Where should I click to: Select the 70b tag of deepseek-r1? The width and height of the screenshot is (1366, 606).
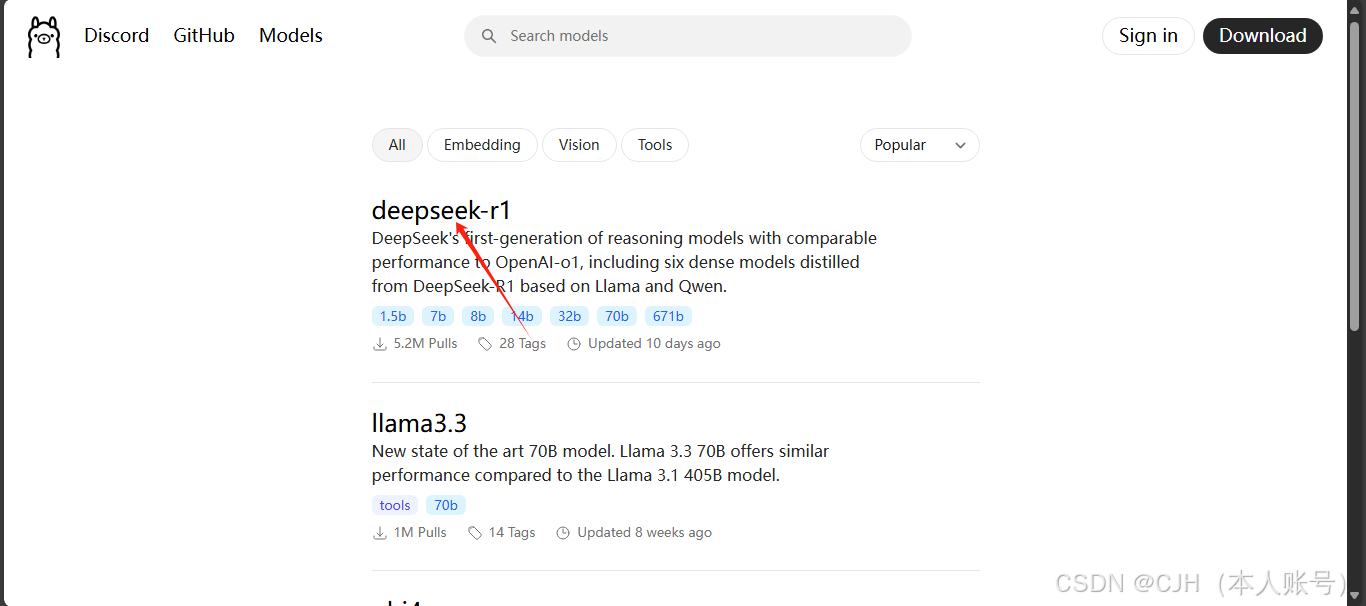617,316
